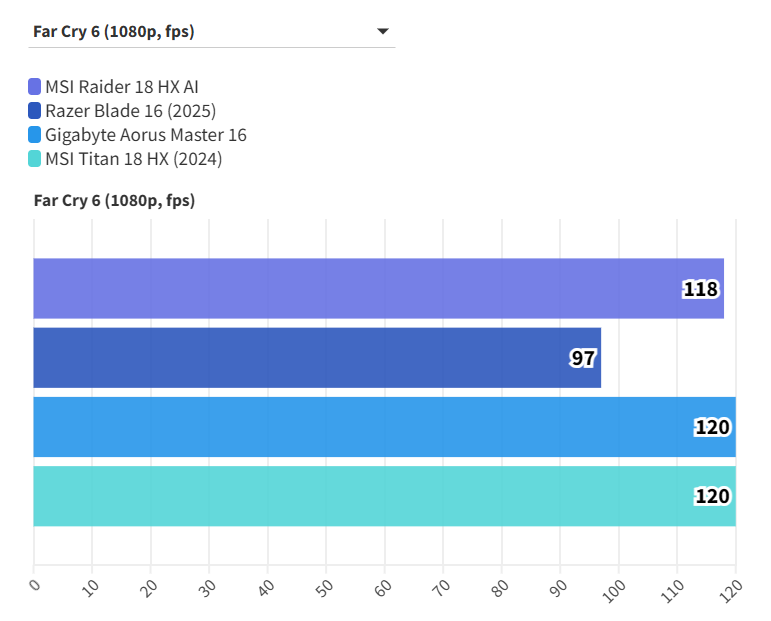Click the Razer Blade 16 (2025) legend swatch

(35, 111)
